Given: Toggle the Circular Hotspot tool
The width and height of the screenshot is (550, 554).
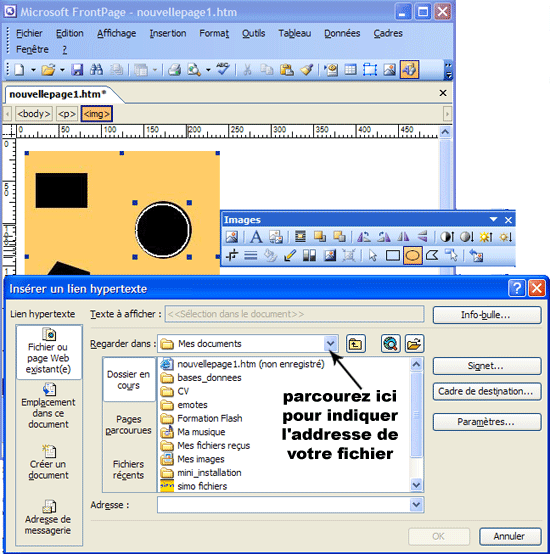Looking at the screenshot, I should tap(412, 255).
